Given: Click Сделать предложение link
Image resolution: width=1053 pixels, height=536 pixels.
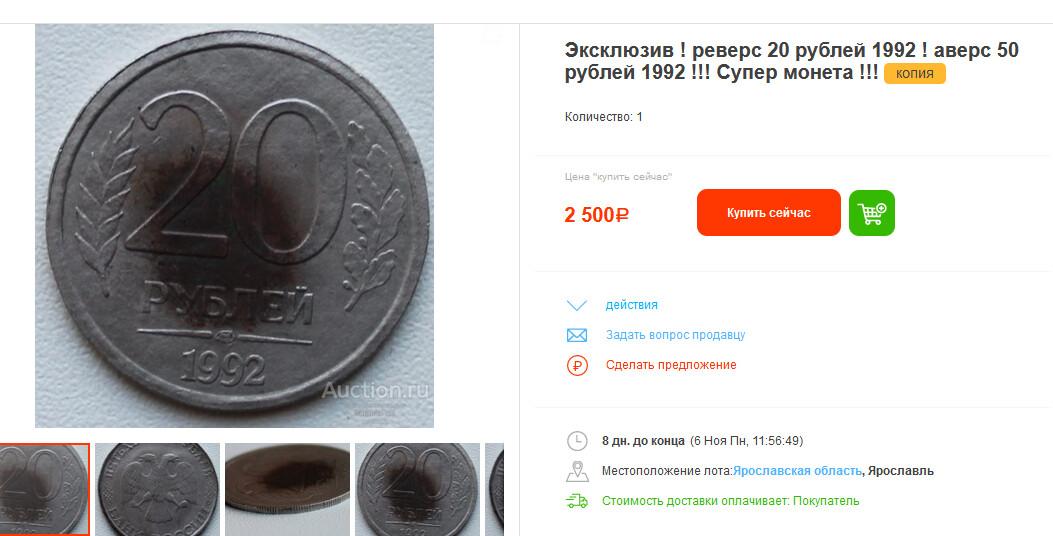Looking at the screenshot, I should coord(671,365).
